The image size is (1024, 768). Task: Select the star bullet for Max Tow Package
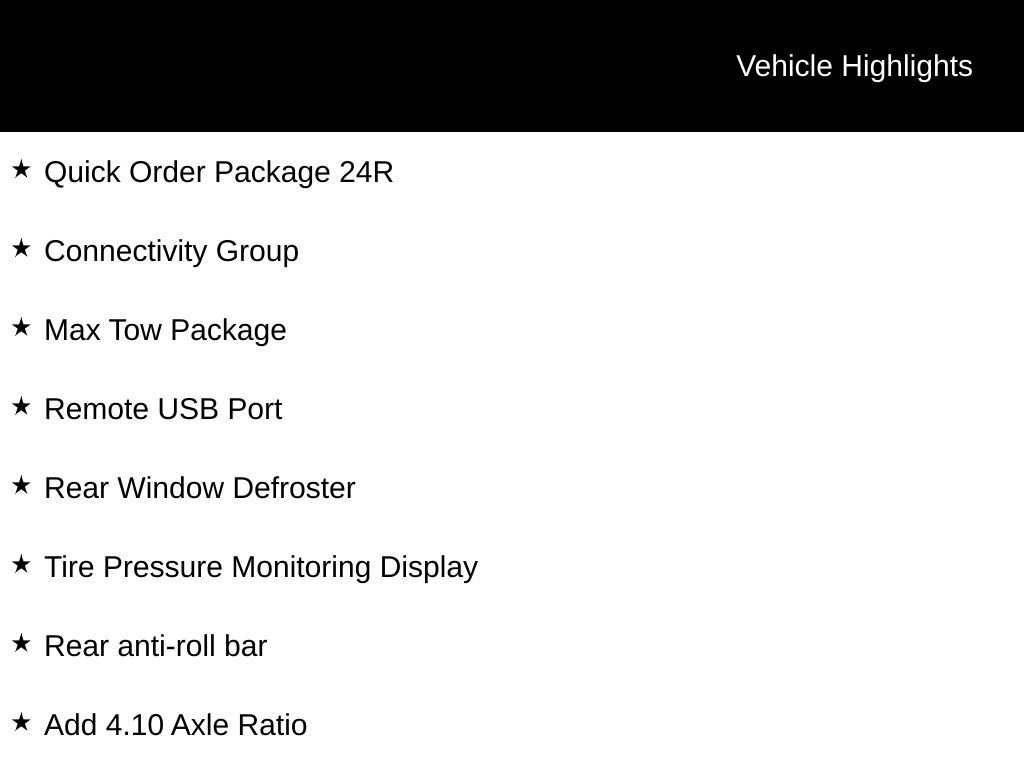coord(21,328)
